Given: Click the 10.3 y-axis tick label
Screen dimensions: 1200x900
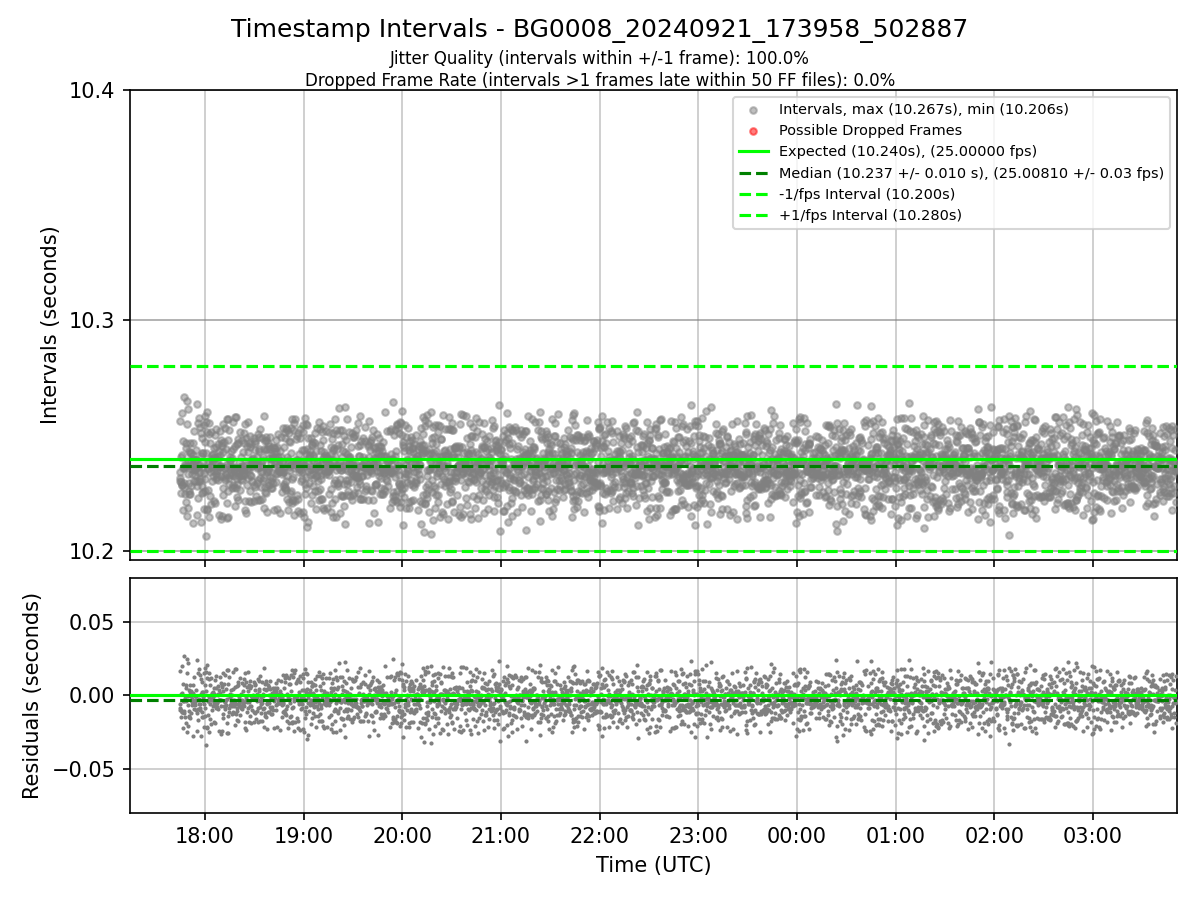Looking at the screenshot, I should [94, 321].
